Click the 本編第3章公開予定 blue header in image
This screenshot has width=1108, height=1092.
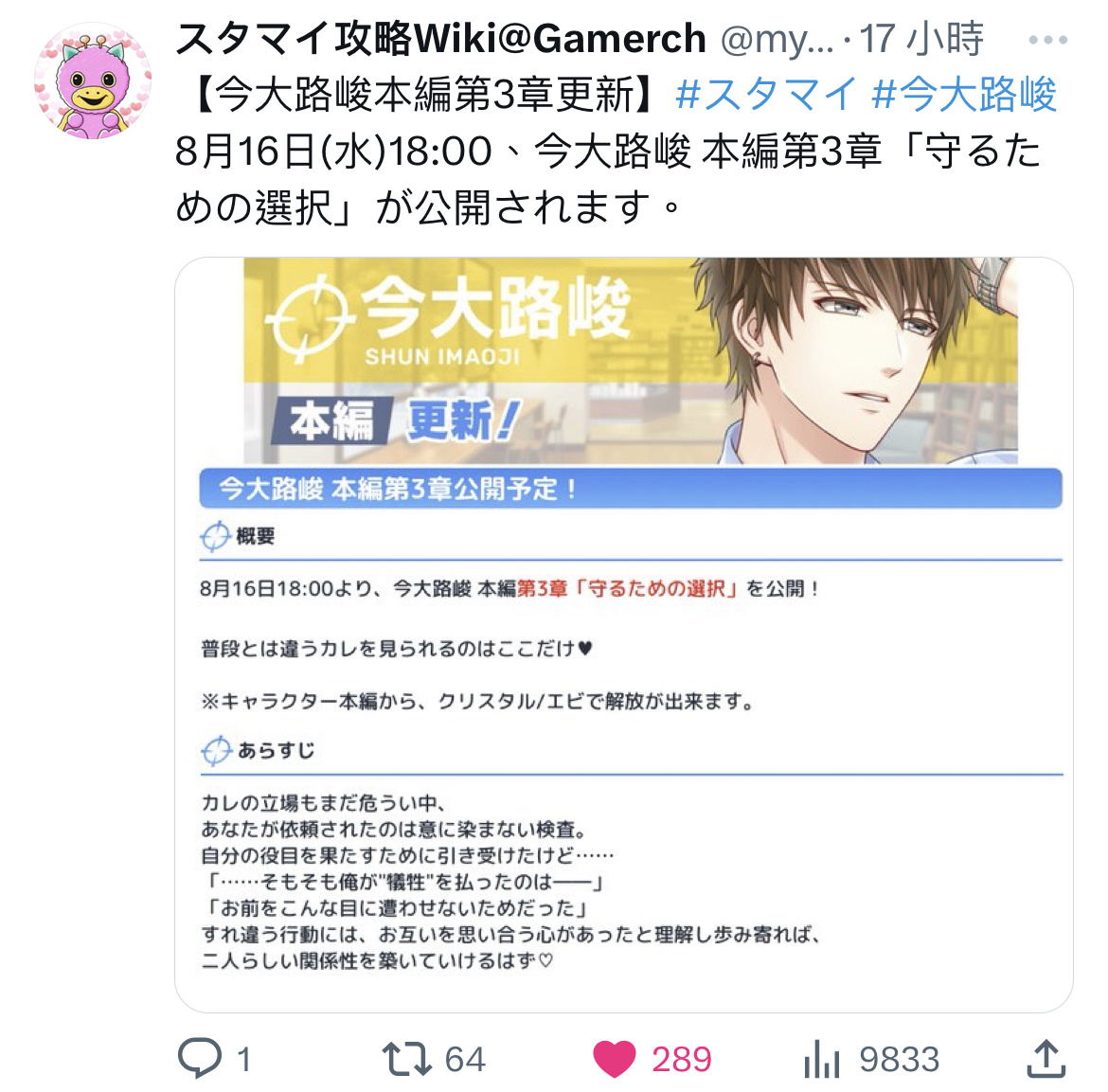[x=631, y=489]
